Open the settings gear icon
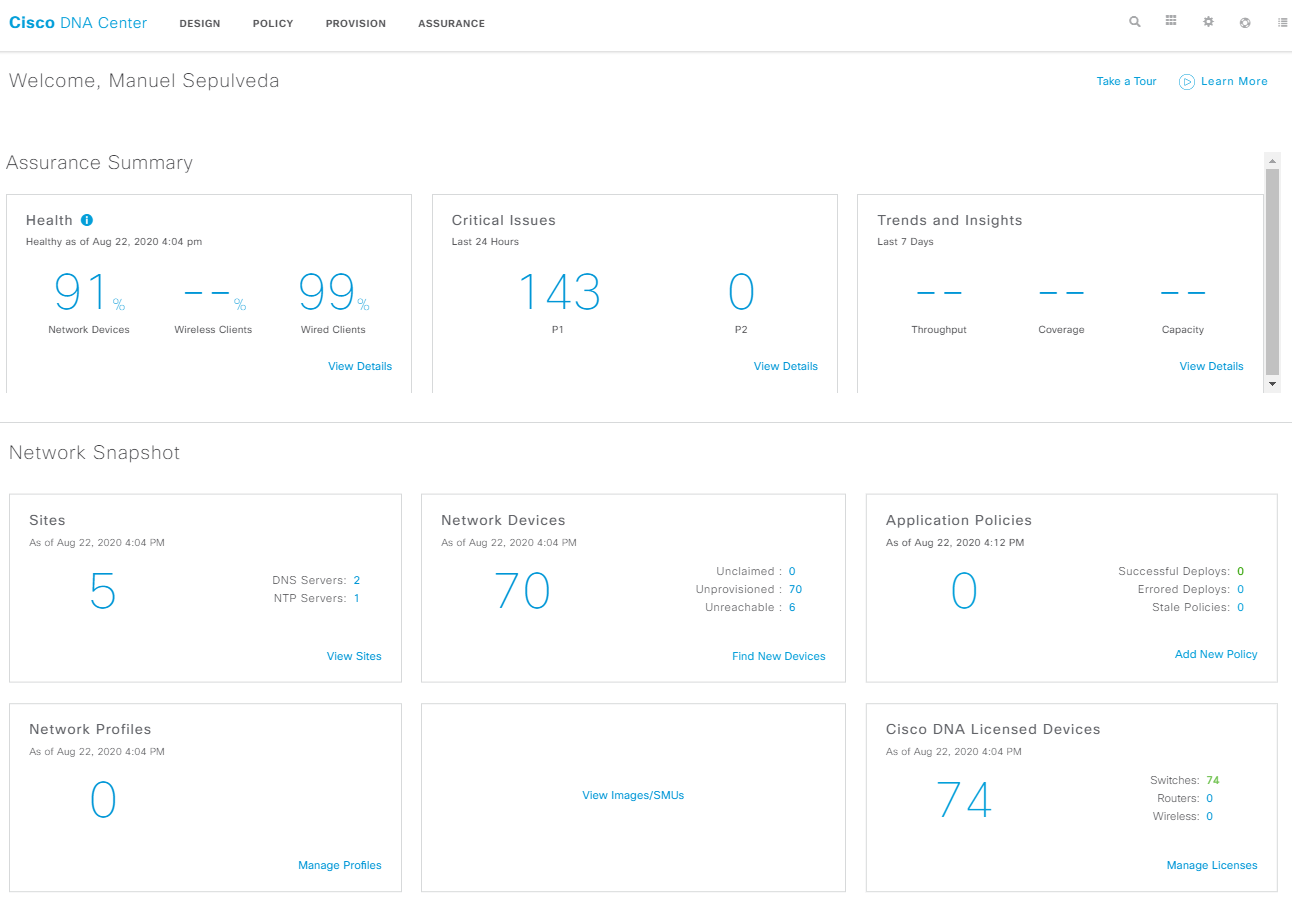Screen dimensions: 1292x901 tap(1208, 21)
